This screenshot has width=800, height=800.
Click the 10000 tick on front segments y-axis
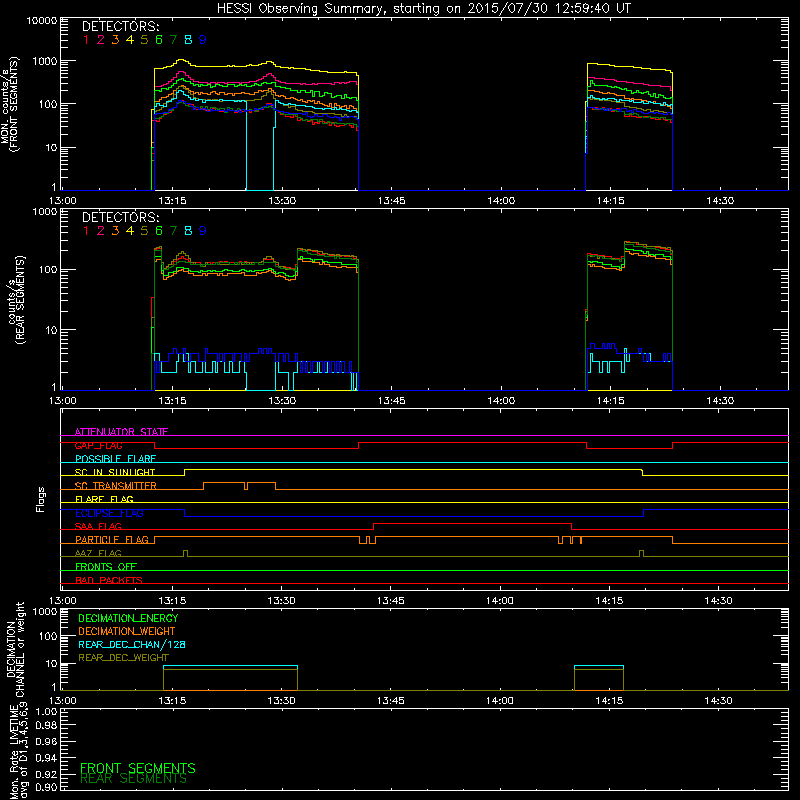pyautogui.click(x=42, y=21)
